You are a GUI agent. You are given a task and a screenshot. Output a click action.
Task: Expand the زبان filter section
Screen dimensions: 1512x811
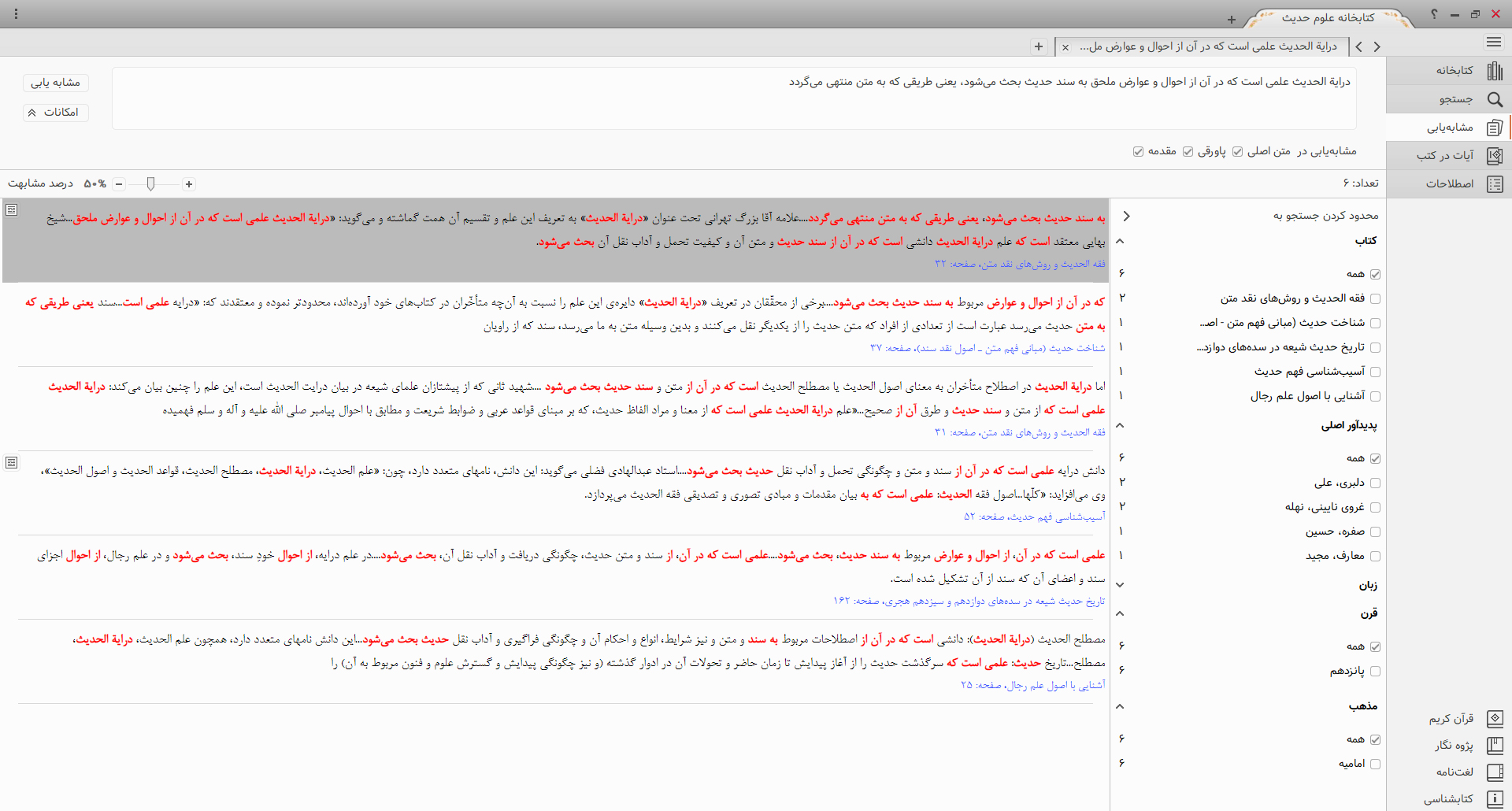pos(1120,585)
